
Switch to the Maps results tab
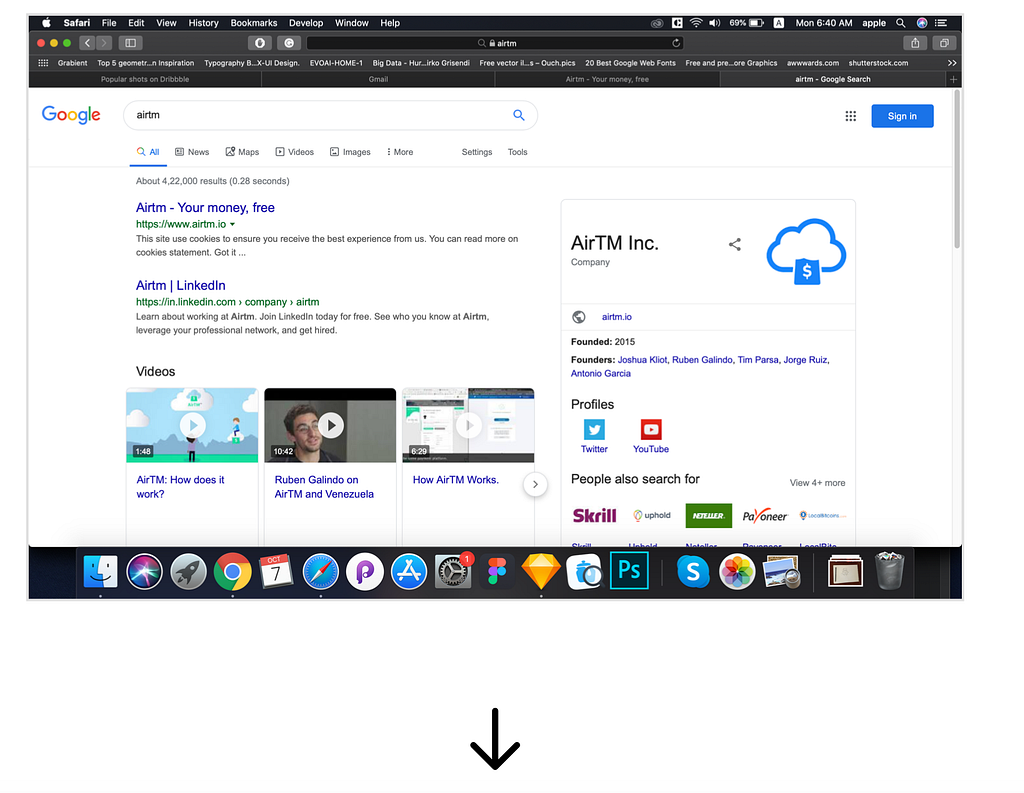tap(242, 152)
